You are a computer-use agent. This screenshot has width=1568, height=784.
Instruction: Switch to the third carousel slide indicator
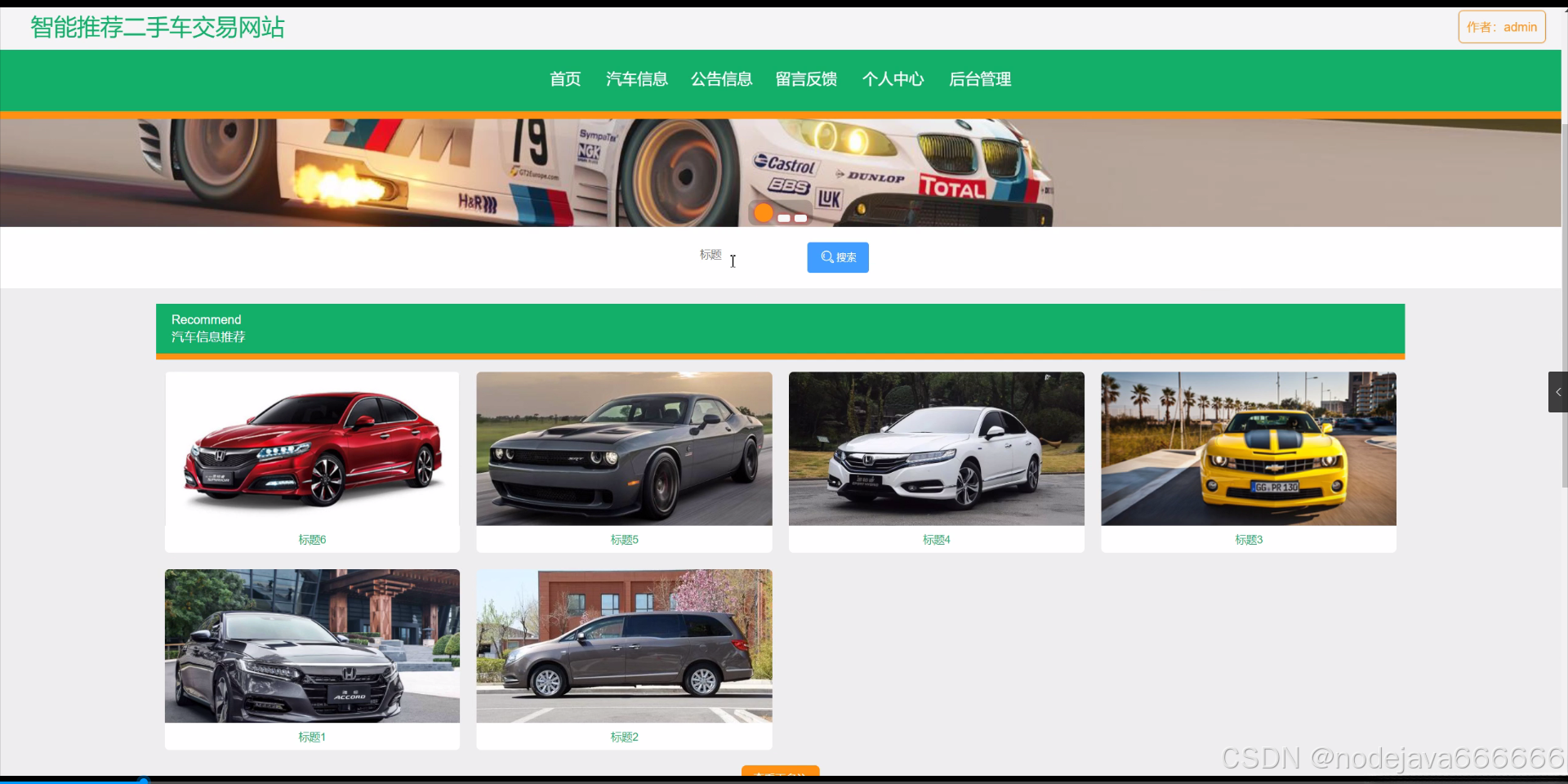pyautogui.click(x=801, y=218)
